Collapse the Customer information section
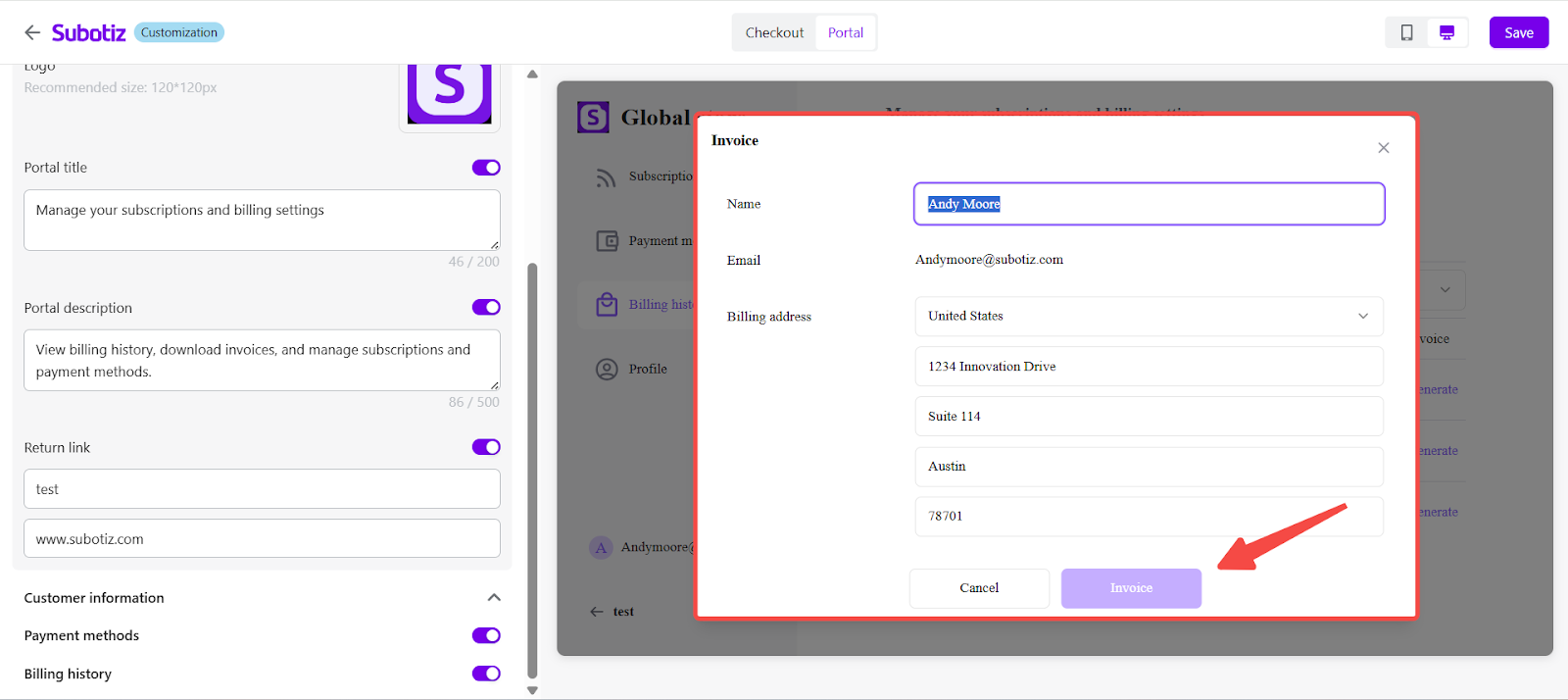The height and width of the screenshot is (700, 1568). (494, 598)
